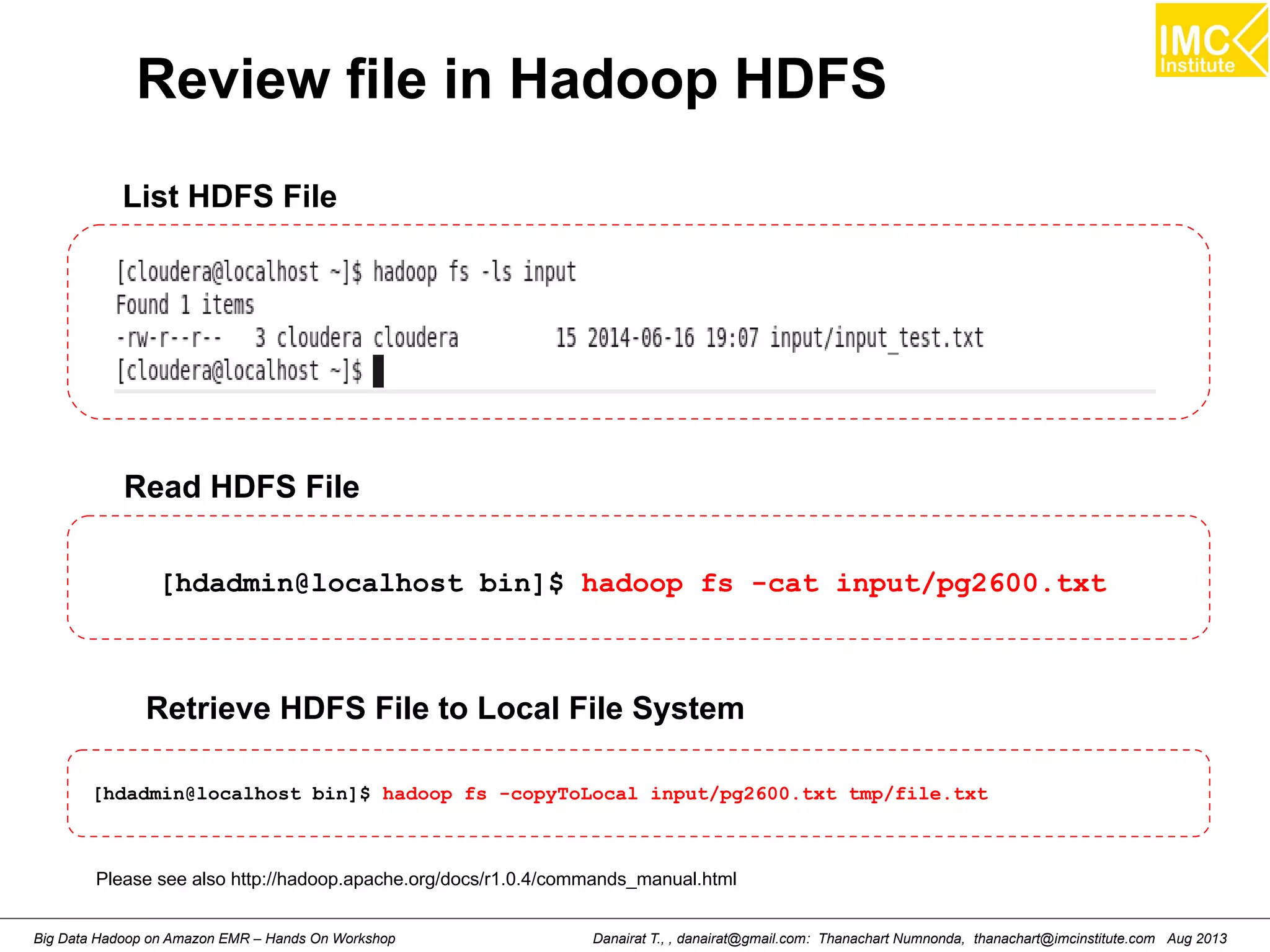This screenshot has height=952, width=1270.
Task: Click the 'Aug 2013' footer date
Action: 1197,938
